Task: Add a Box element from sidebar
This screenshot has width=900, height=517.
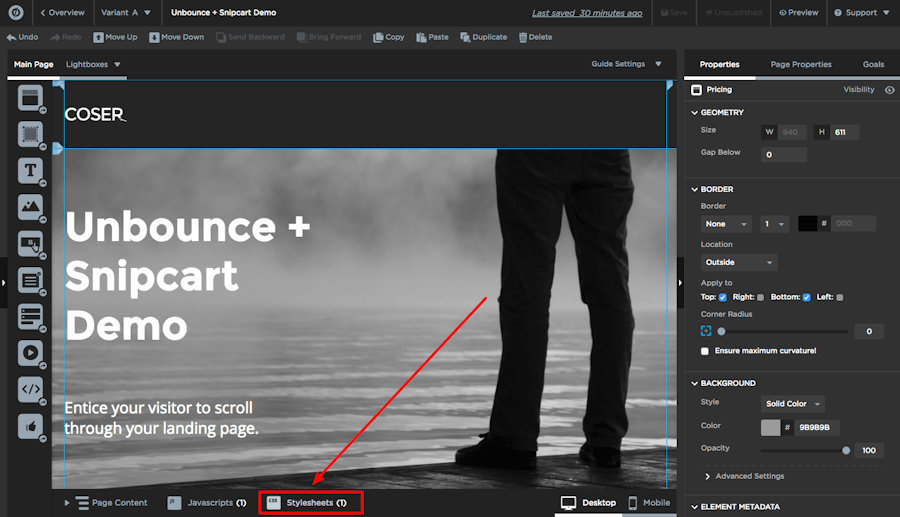Action: (30, 134)
